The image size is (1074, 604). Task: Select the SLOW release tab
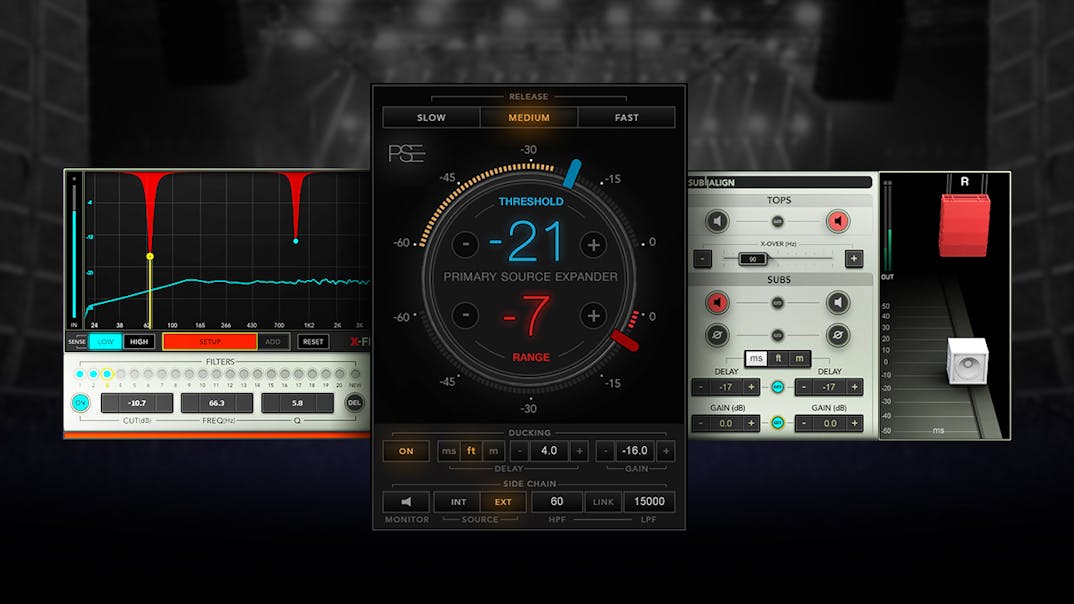(x=431, y=117)
